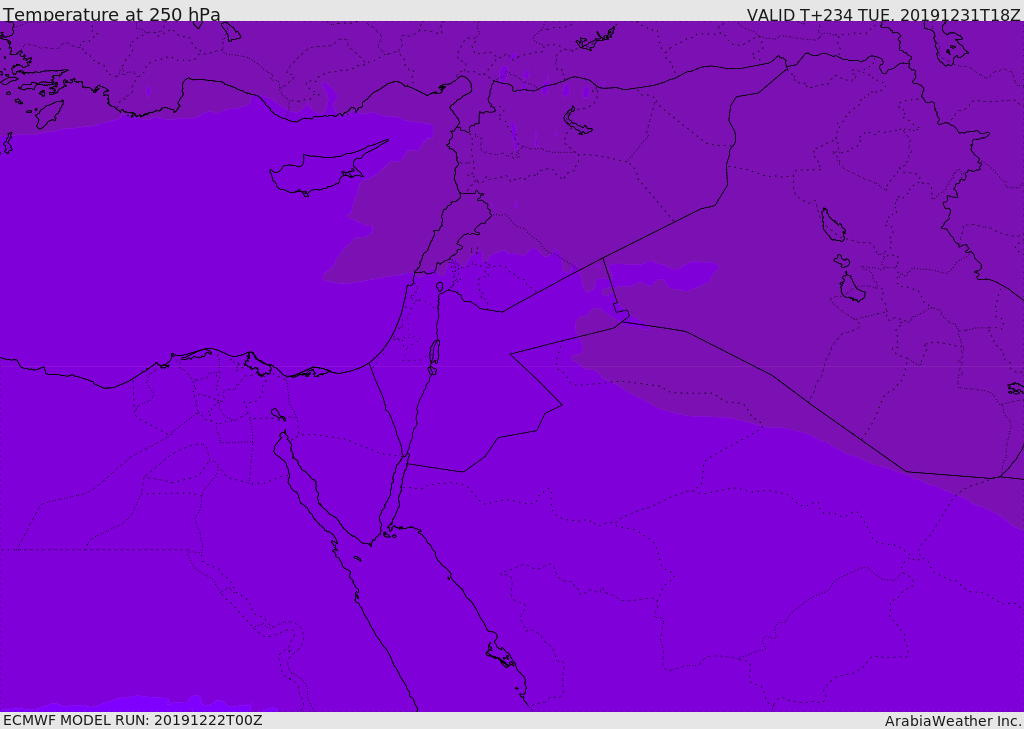The width and height of the screenshot is (1024, 729).
Task: Click the 'ArabiaWeather Inc' credit text
Action: click(x=952, y=721)
